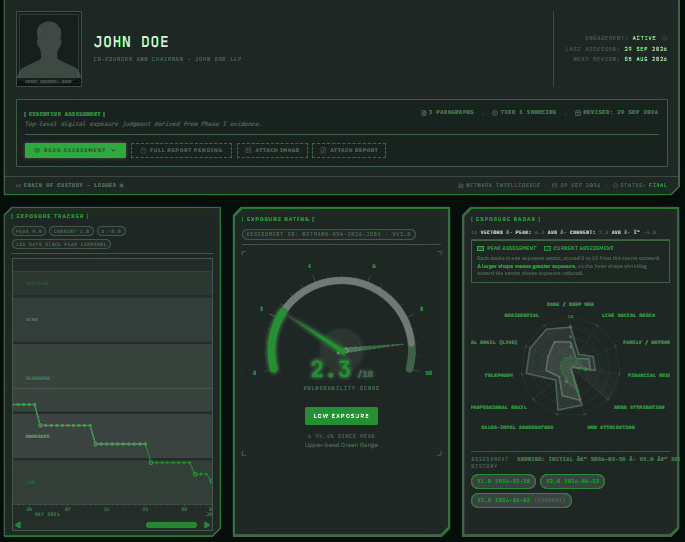Click the Current pill in Exposure Tracker
The image size is (685, 542).
point(71,231)
